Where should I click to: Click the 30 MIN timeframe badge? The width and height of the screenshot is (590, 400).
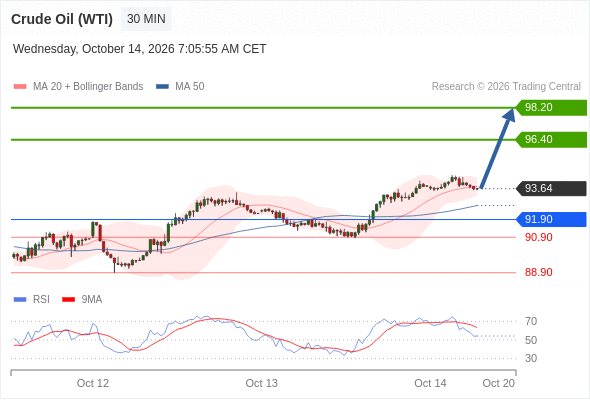[x=146, y=19]
